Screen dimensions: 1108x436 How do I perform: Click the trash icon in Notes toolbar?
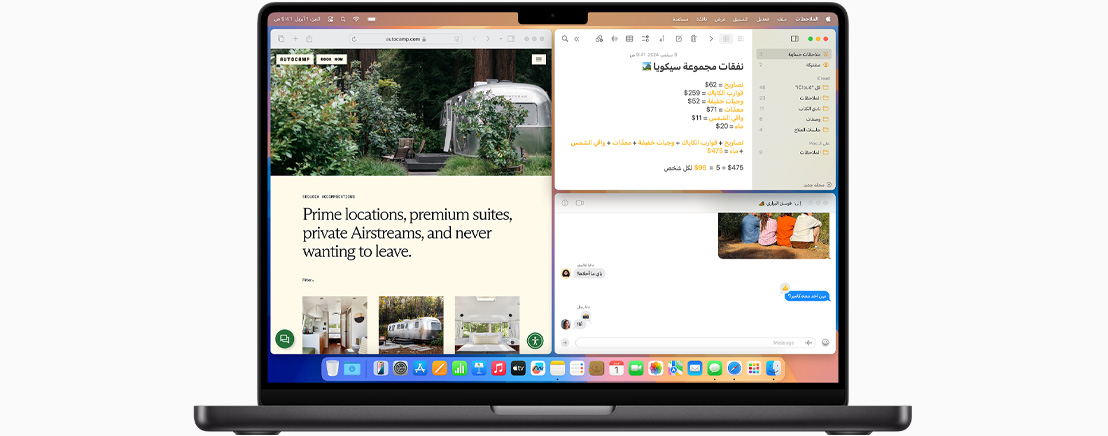pos(695,39)
